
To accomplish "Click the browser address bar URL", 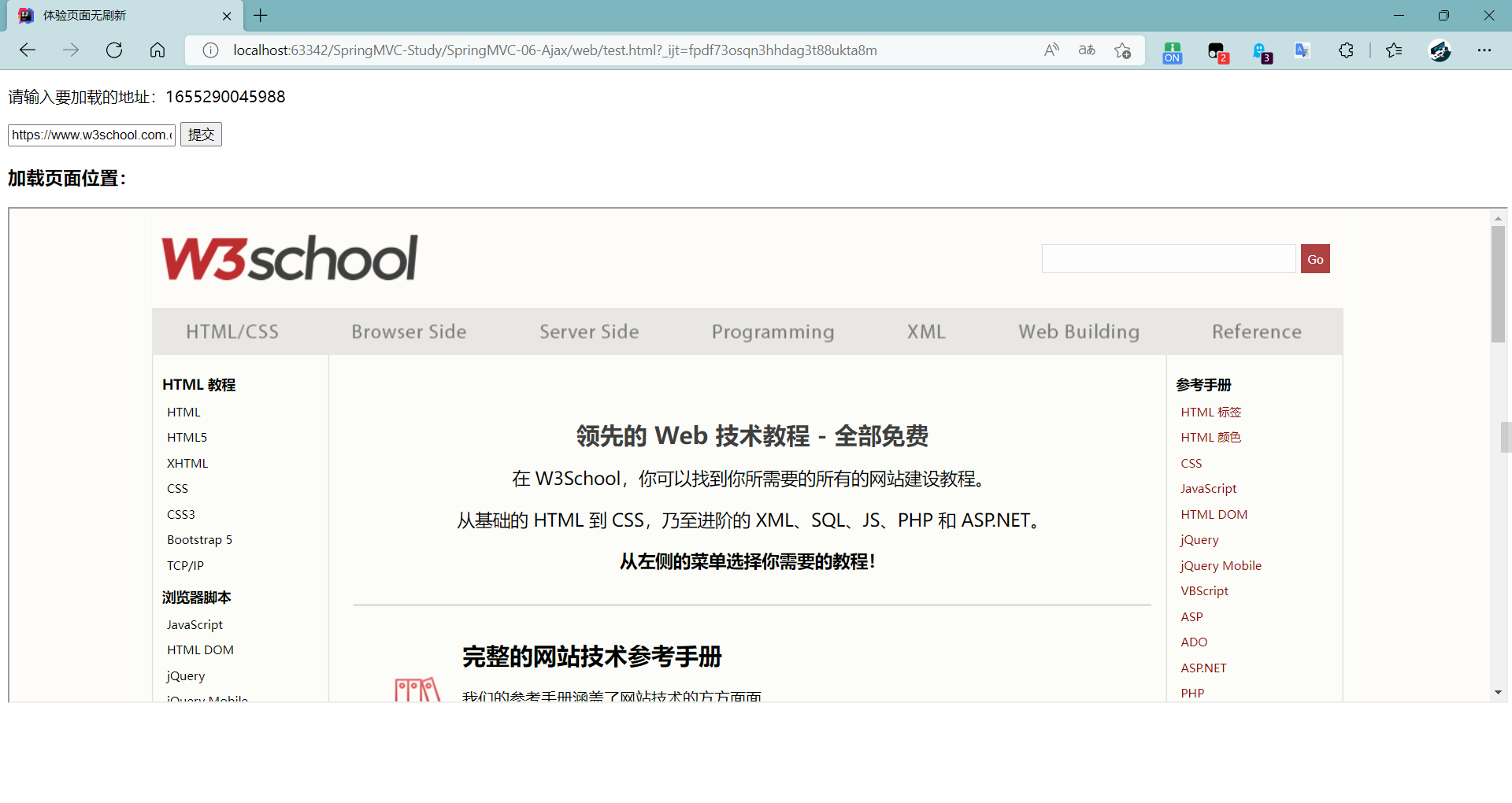I will [x=555, y=50].
